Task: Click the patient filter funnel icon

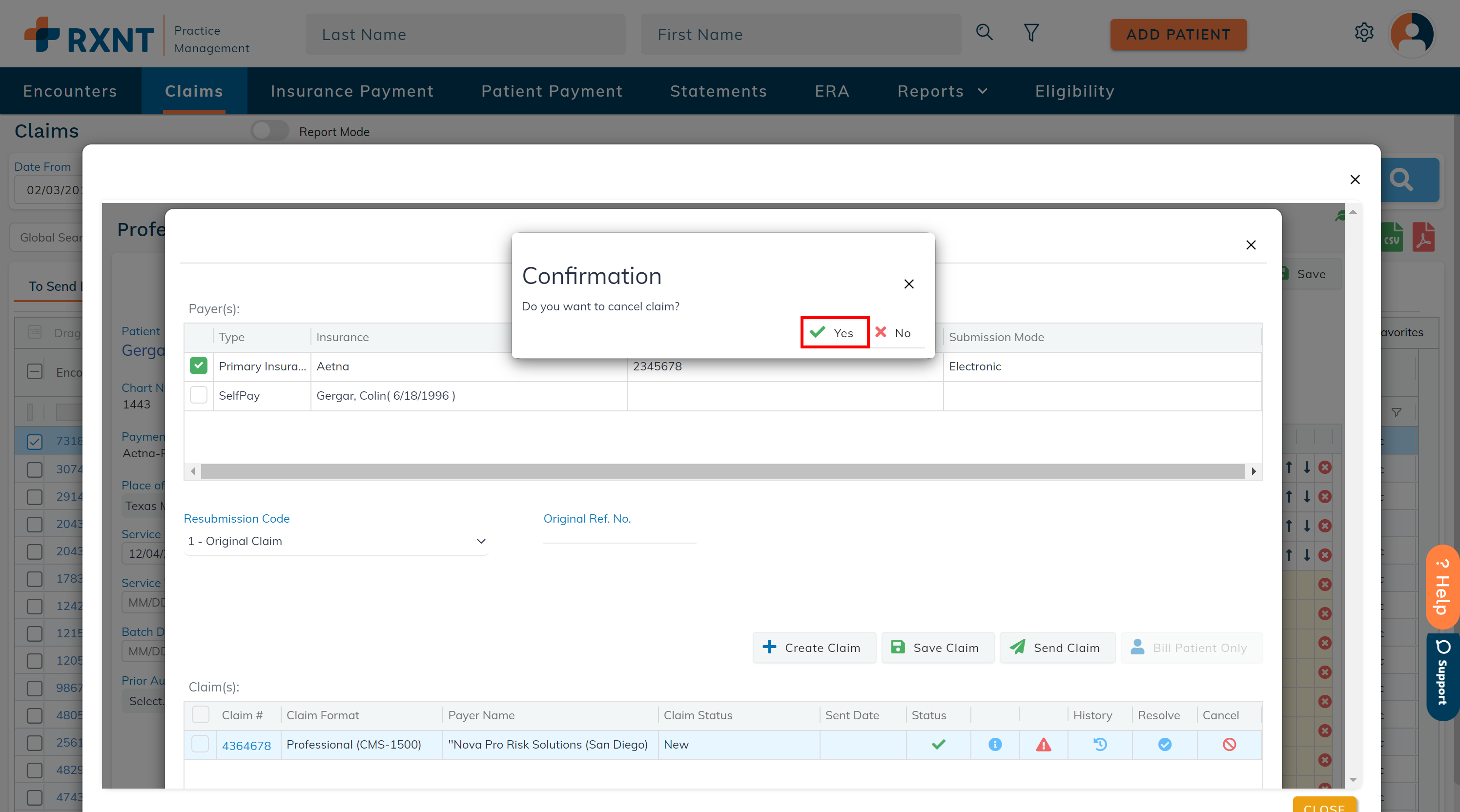Action: (1031, 33)
